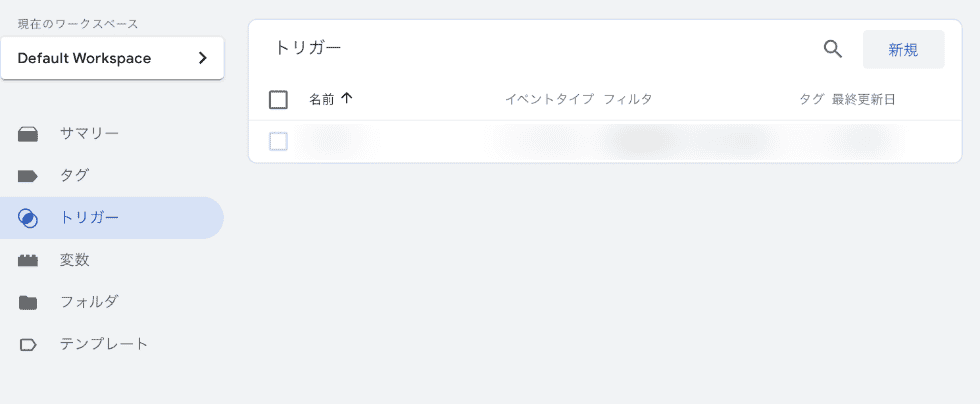
Task: Toggle the select-all checkbox in header
Action: pyautogui.click(x=278, y=99)
